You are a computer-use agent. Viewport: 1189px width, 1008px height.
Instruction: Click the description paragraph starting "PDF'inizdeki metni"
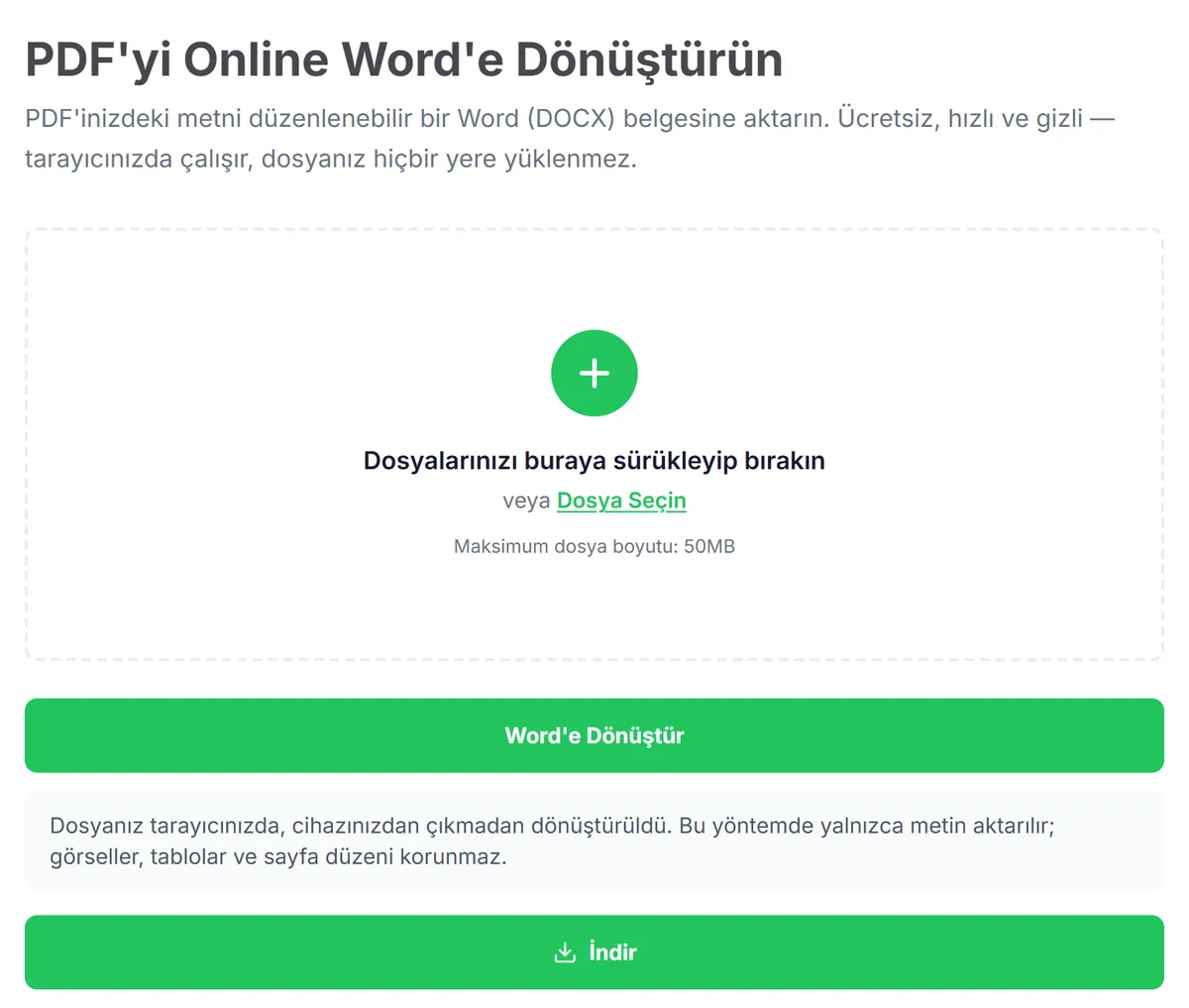coord(570,139)
